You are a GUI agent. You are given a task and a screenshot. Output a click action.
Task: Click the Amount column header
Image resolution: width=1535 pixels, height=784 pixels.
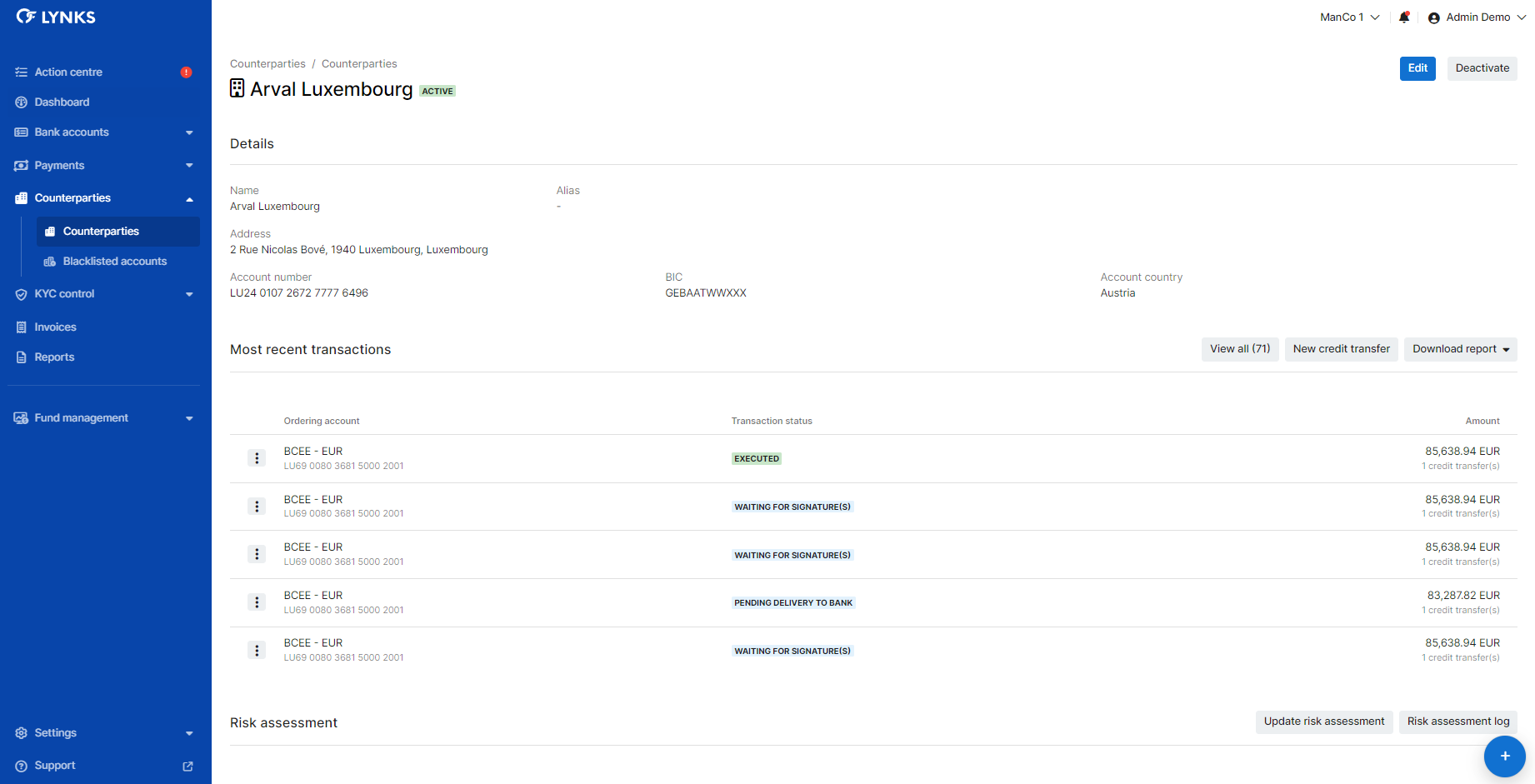pyautogui.click(x=1482, y=422)
